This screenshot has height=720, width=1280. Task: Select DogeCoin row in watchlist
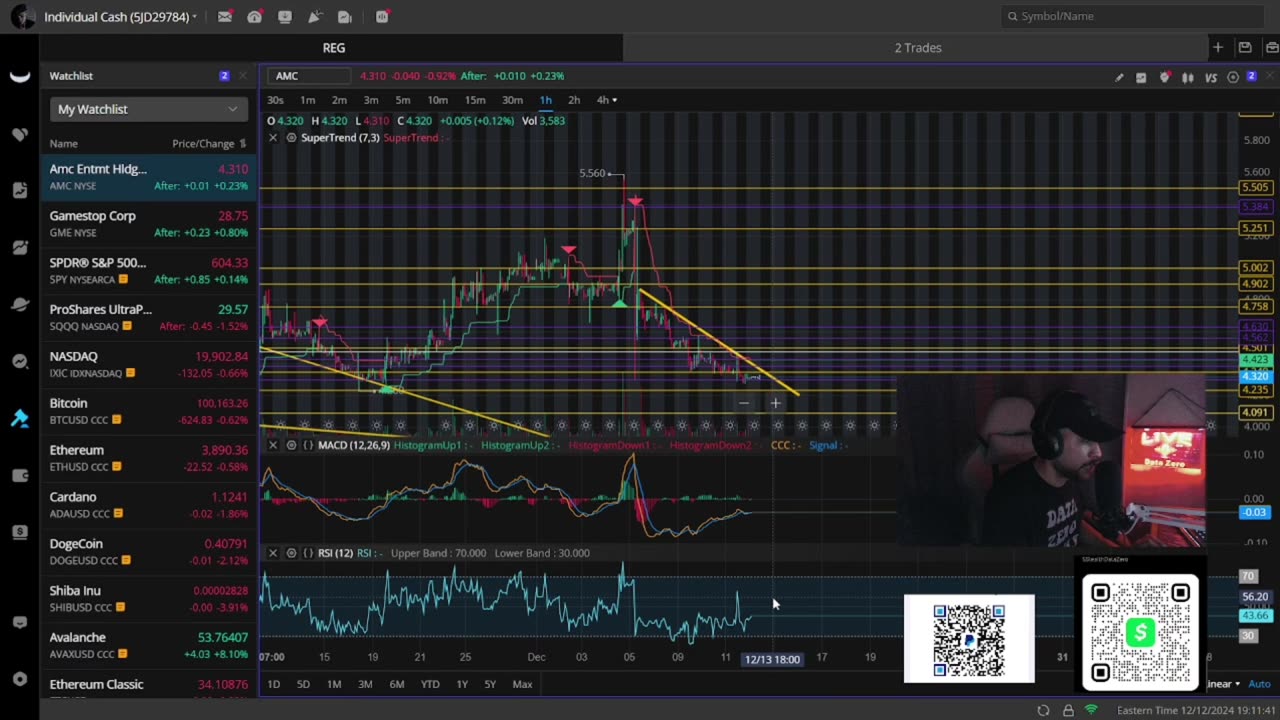coord(148,551)
